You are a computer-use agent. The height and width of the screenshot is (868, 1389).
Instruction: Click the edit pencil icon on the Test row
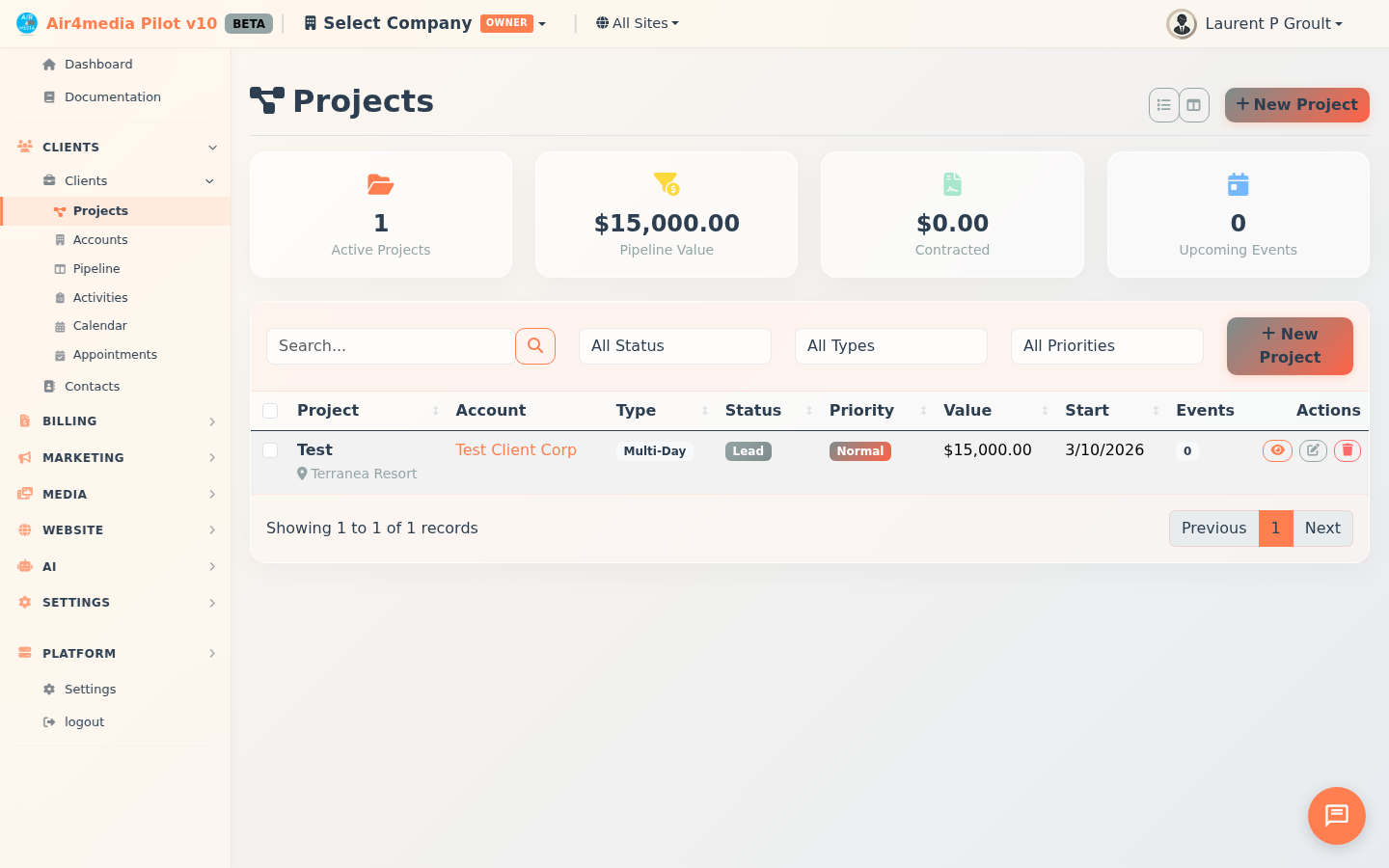(1313, 450)
